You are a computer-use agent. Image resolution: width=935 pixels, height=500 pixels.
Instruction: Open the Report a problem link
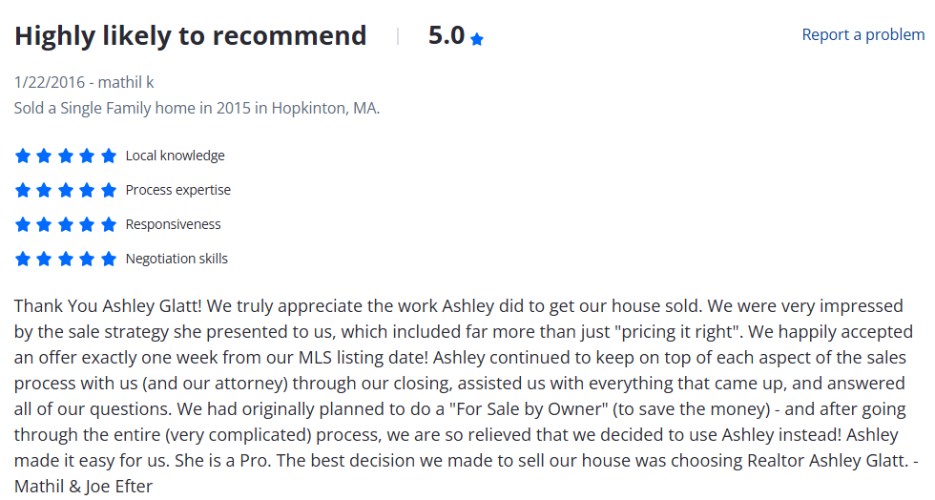863,35
